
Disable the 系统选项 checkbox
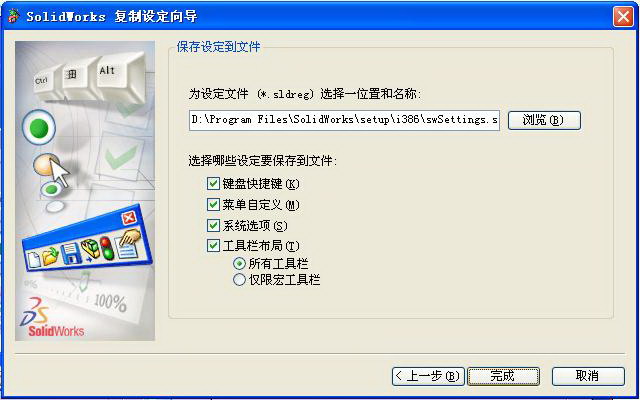[213, 225]
